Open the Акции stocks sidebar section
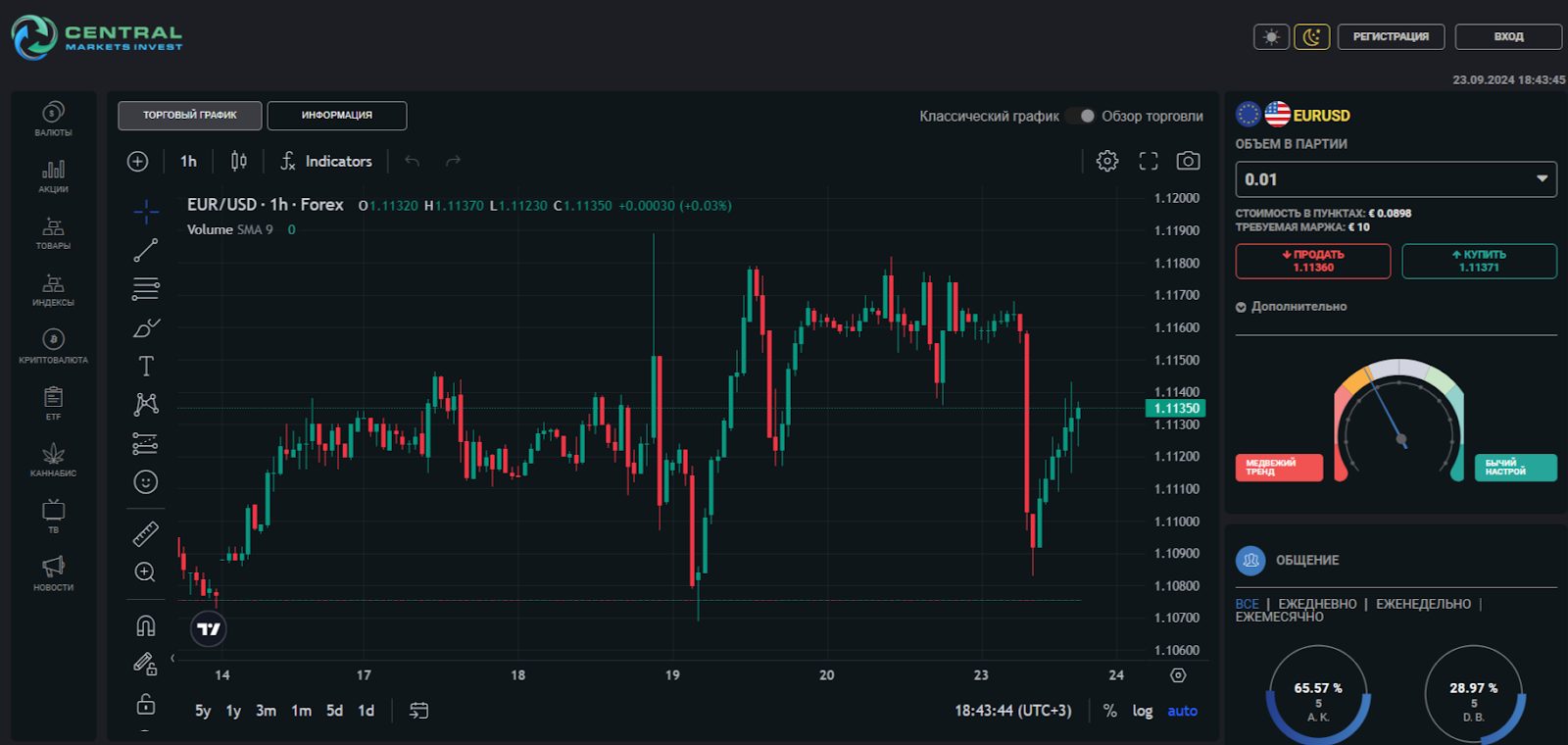Image resolution: width=1568 pixels, height=745 pixels. point(53,176)
